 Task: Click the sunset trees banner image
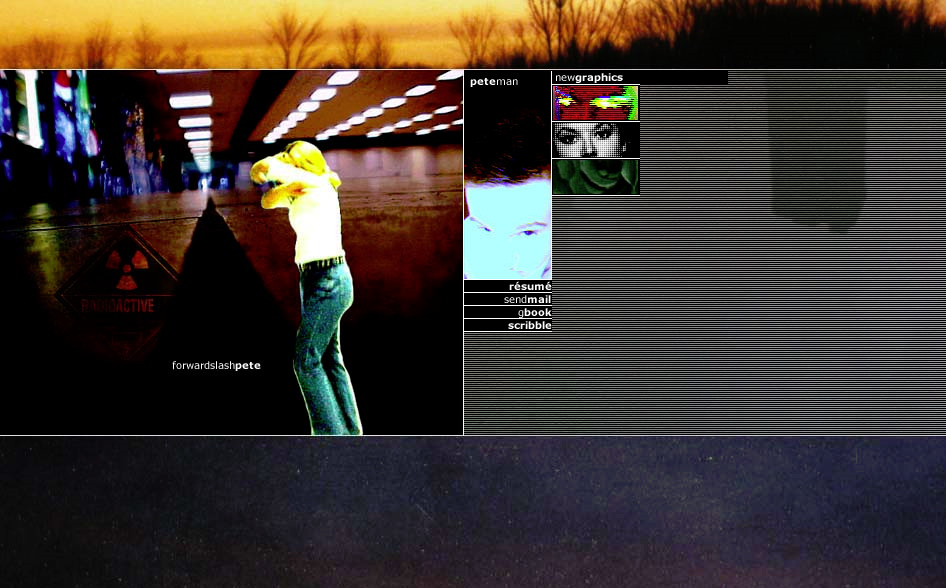click(x=472, y=34)
